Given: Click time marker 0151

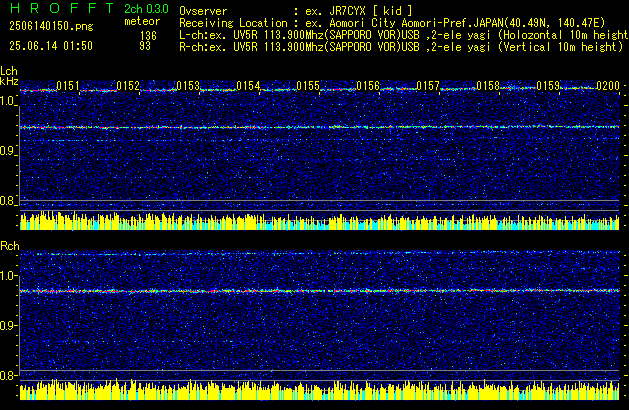Looking at the screenshot, I should 68,85.
